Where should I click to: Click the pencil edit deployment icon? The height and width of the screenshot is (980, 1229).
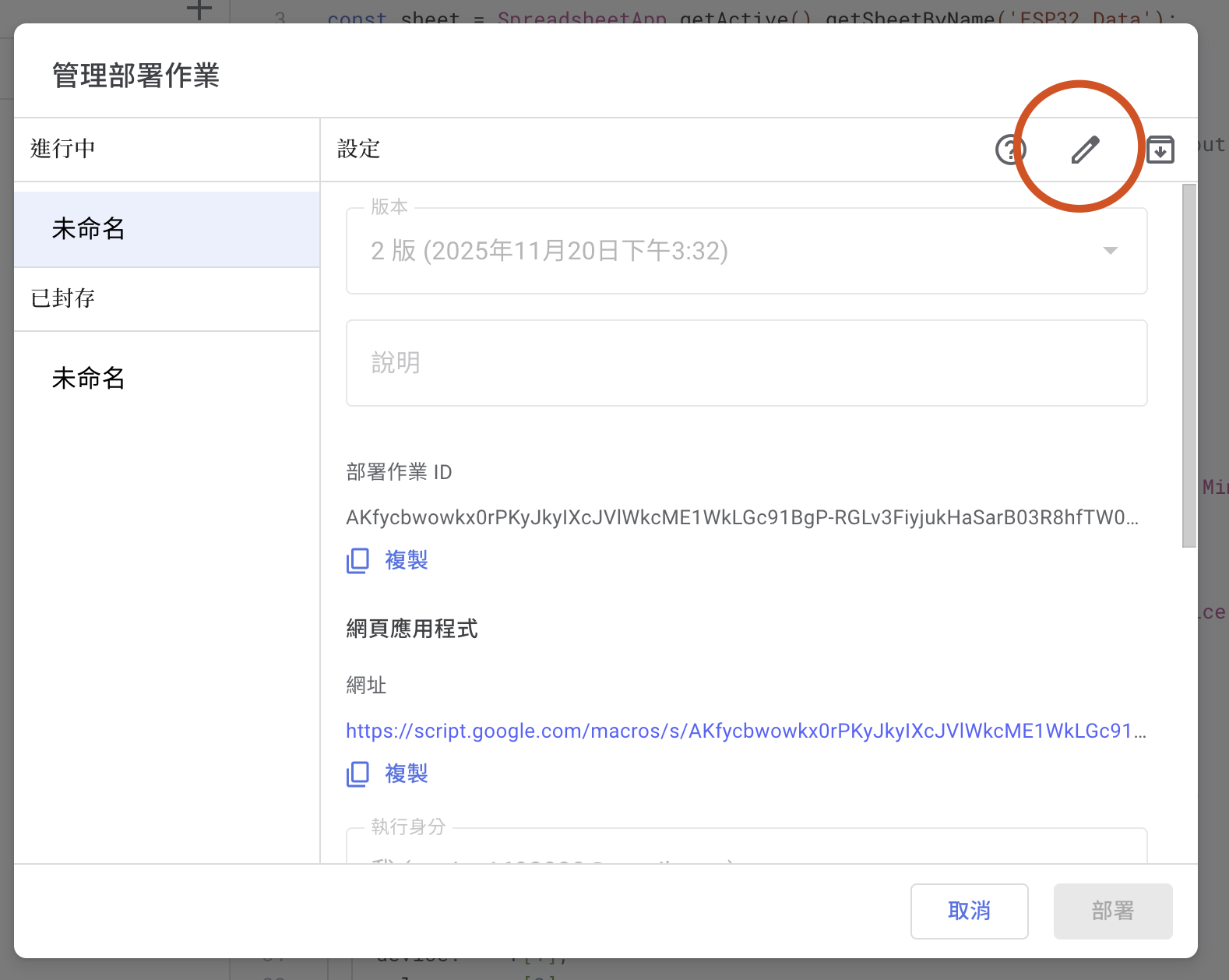tap(1085, 149)
